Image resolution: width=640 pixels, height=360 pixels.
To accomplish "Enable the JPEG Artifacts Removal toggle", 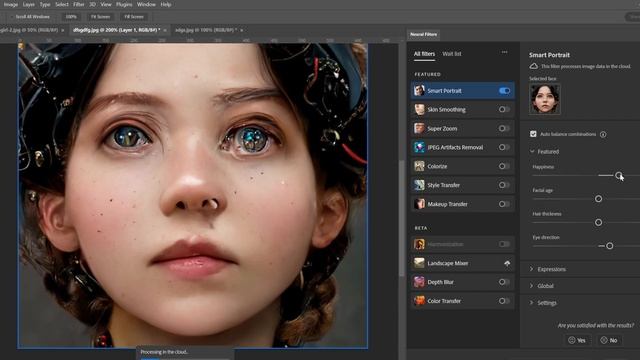I will coord(504,147).
